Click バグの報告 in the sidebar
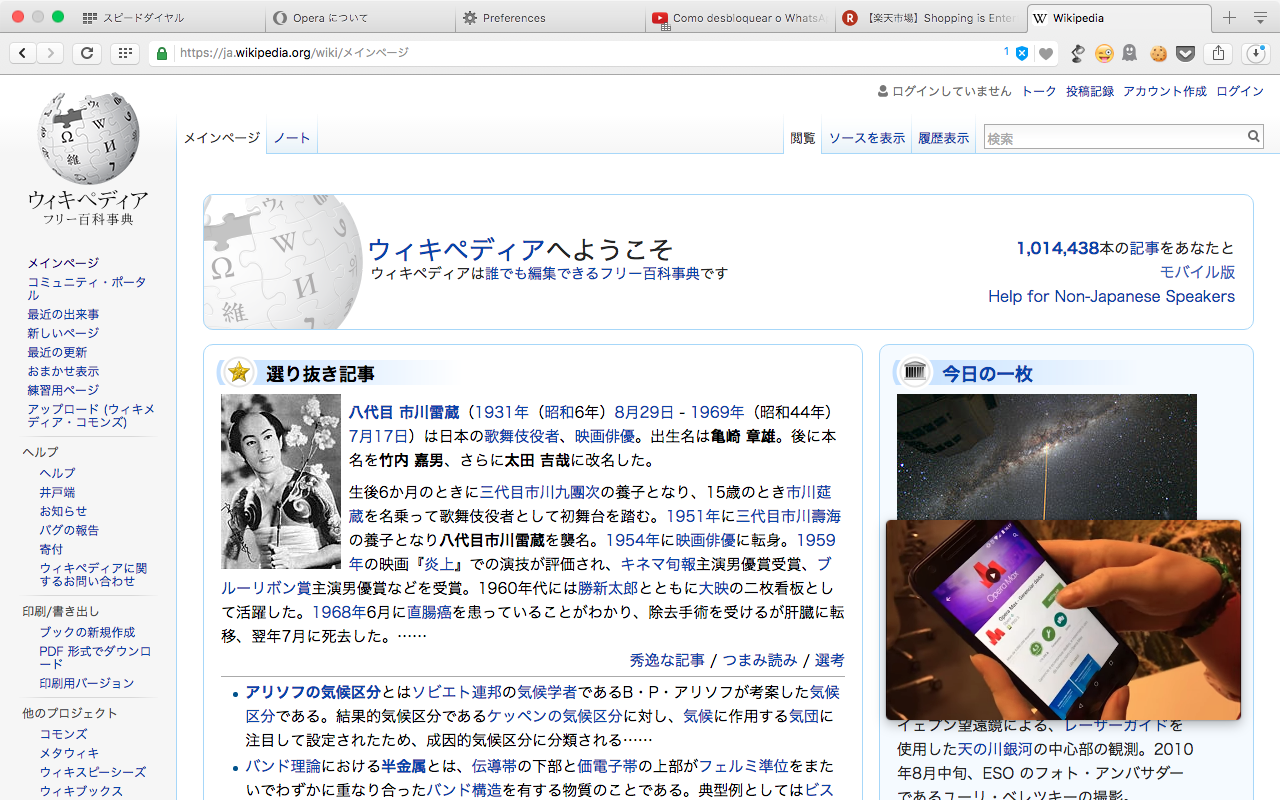1280x800 pixels. (x=69, y=530)
